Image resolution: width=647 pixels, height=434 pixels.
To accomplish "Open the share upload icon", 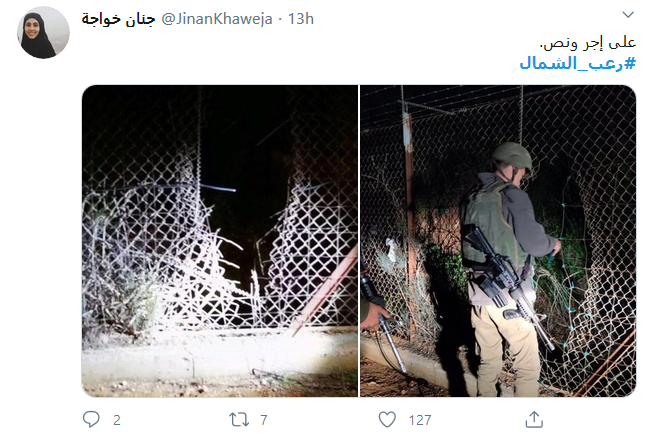I will [x=534, y=419].
